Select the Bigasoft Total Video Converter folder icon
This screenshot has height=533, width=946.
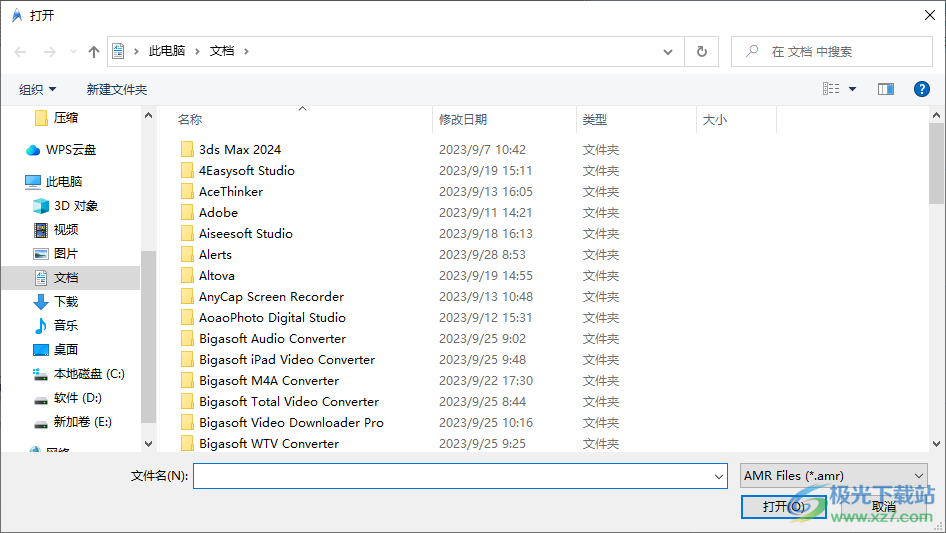(187, 401)
